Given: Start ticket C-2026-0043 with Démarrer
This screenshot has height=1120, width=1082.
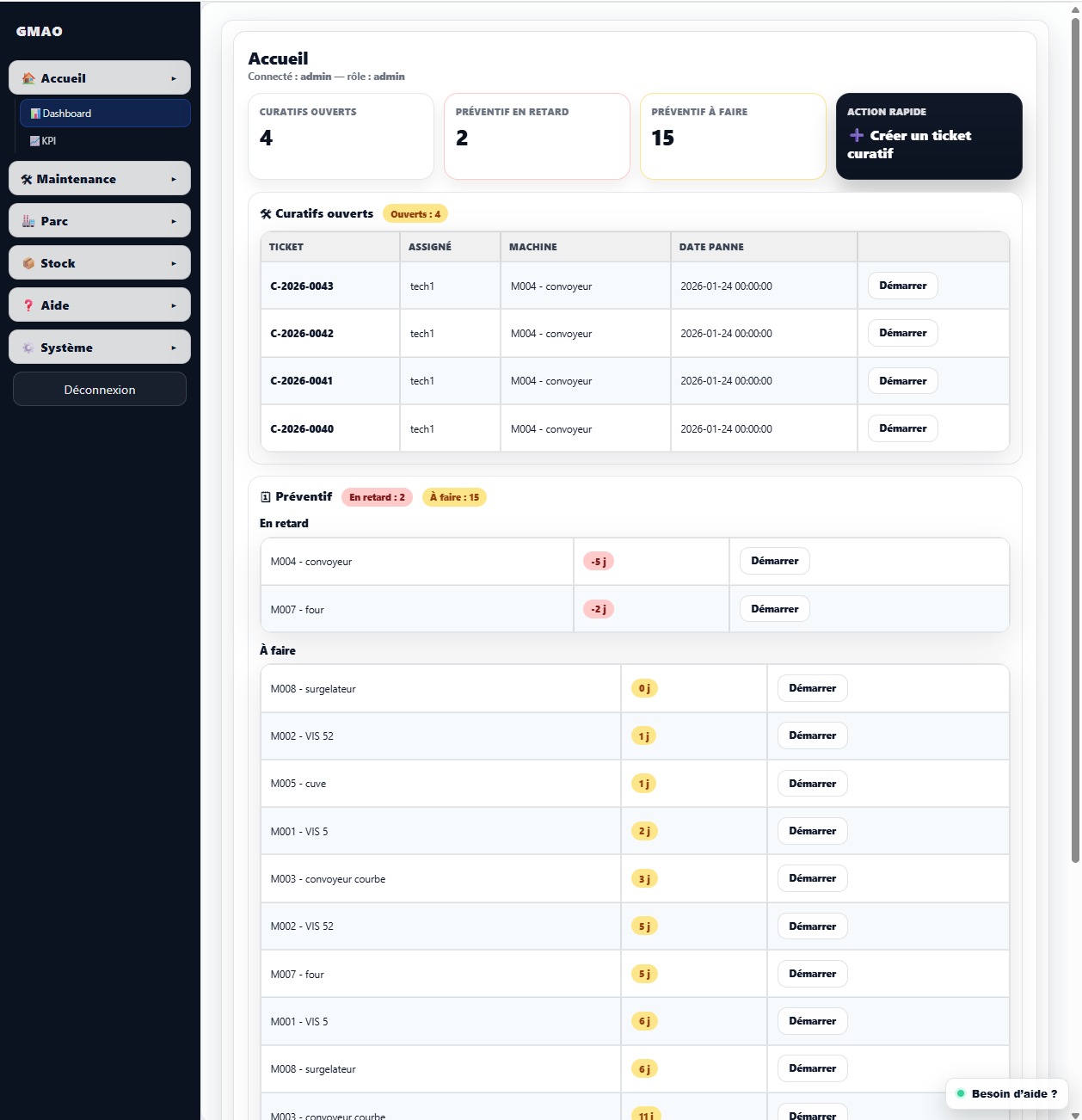Looking at the screenshot, I should [902, 286].
